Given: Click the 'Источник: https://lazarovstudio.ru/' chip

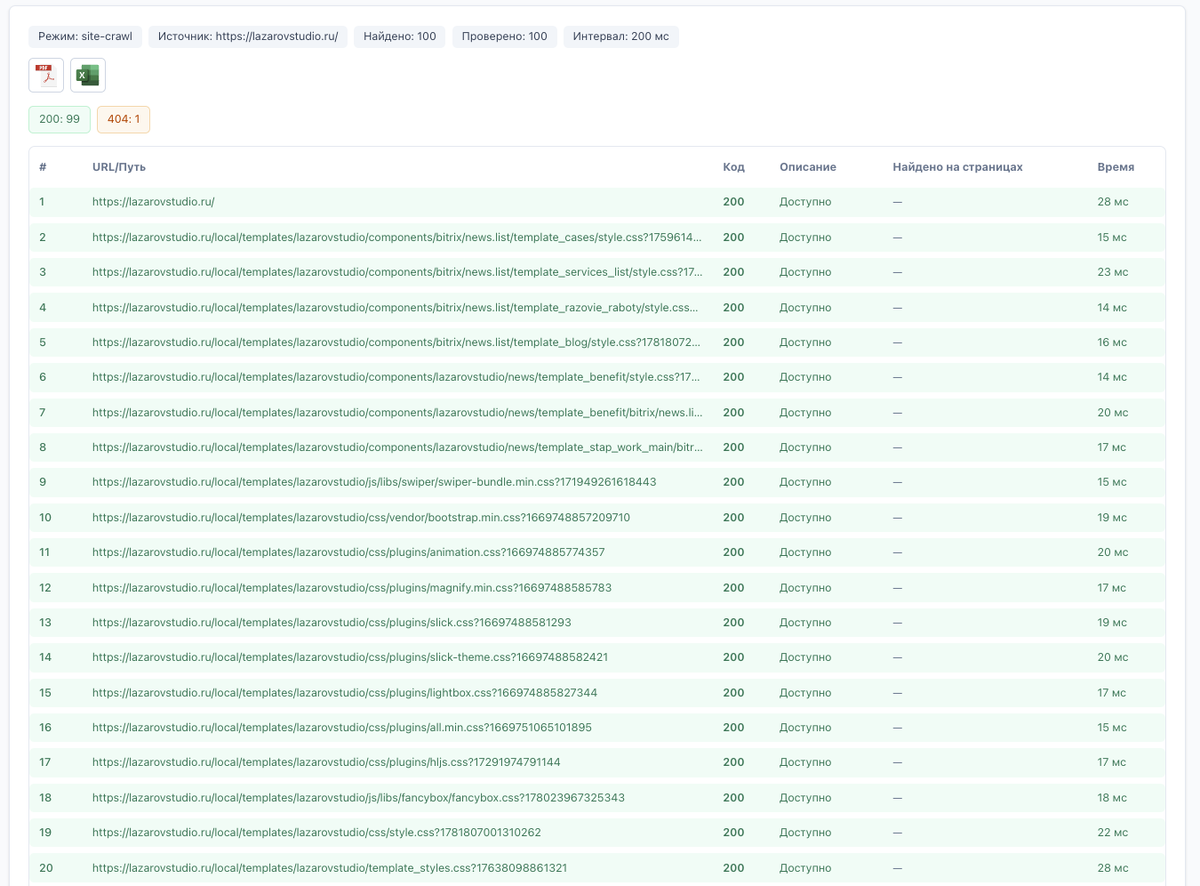Looking at the screenshot, I should click(x=248, y=36).
